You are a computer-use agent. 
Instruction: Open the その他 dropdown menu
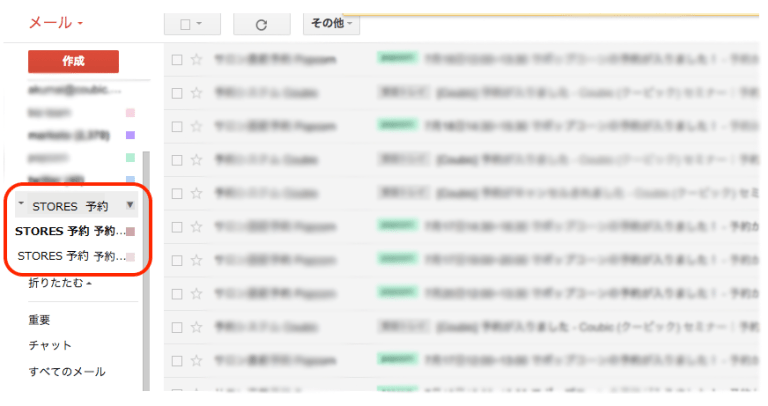click(x=332, y=24)
